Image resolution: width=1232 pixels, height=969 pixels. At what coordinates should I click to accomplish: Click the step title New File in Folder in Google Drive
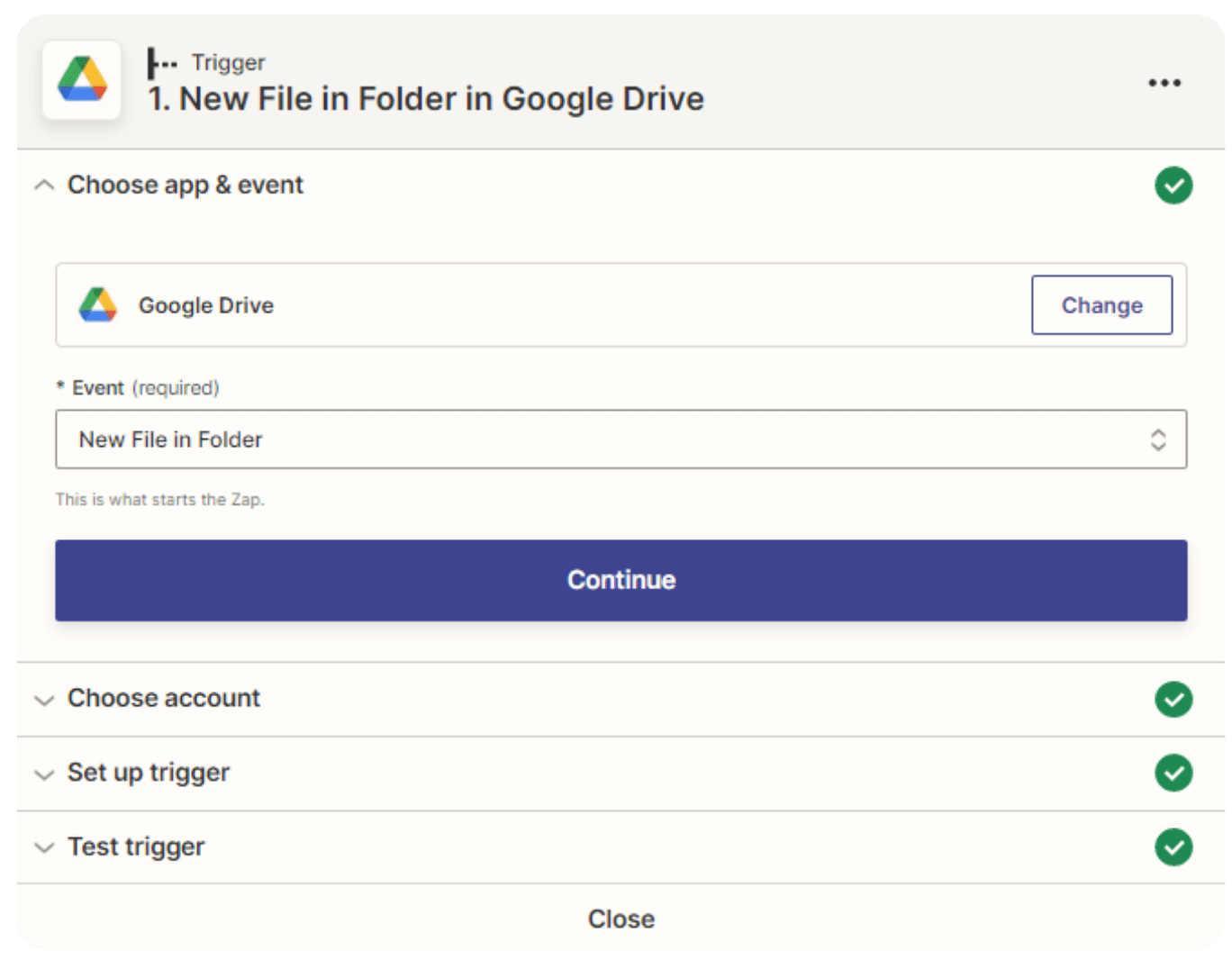pos(426,99)
